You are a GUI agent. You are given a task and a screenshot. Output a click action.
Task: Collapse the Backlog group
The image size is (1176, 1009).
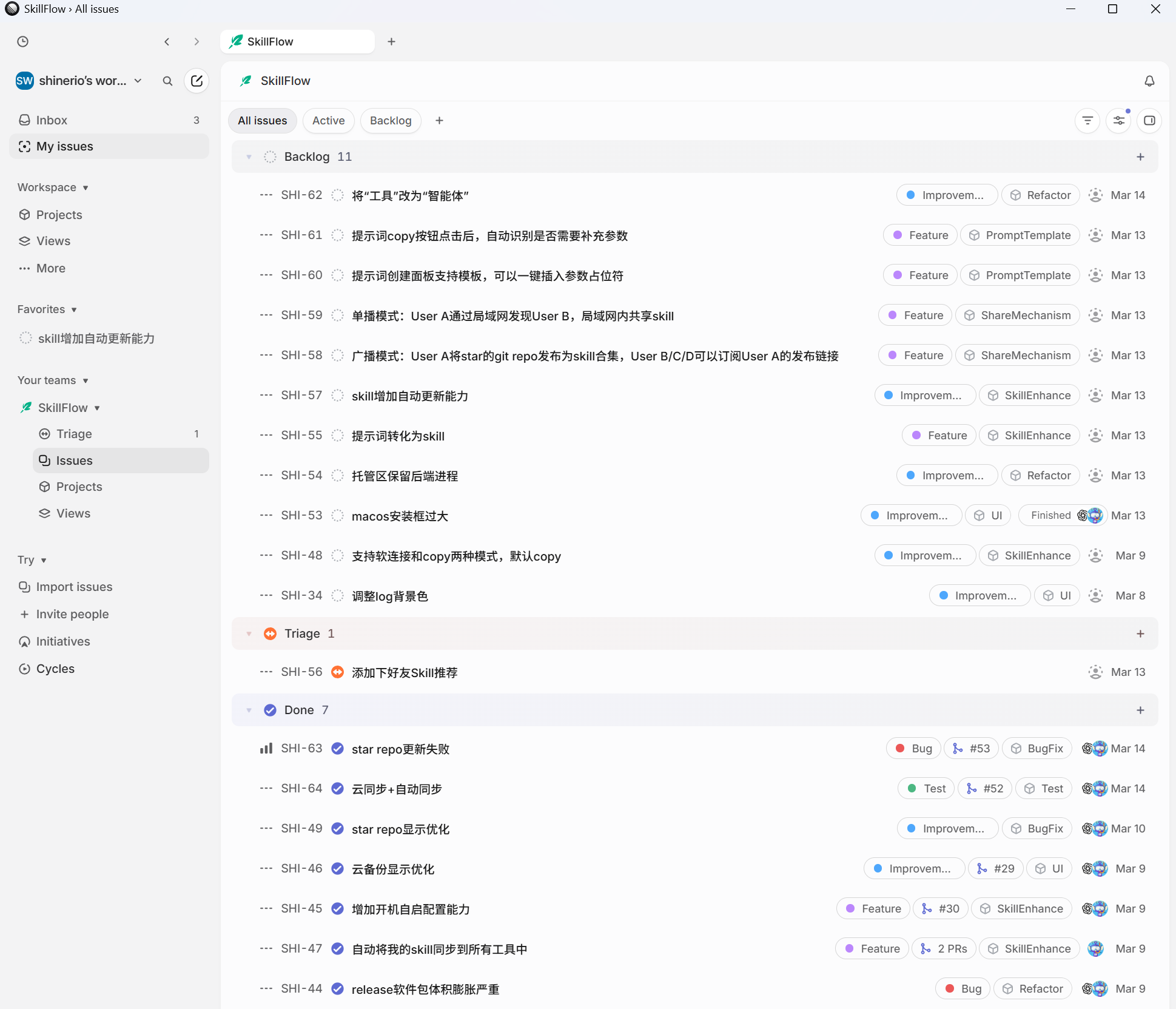coord(249,157)
